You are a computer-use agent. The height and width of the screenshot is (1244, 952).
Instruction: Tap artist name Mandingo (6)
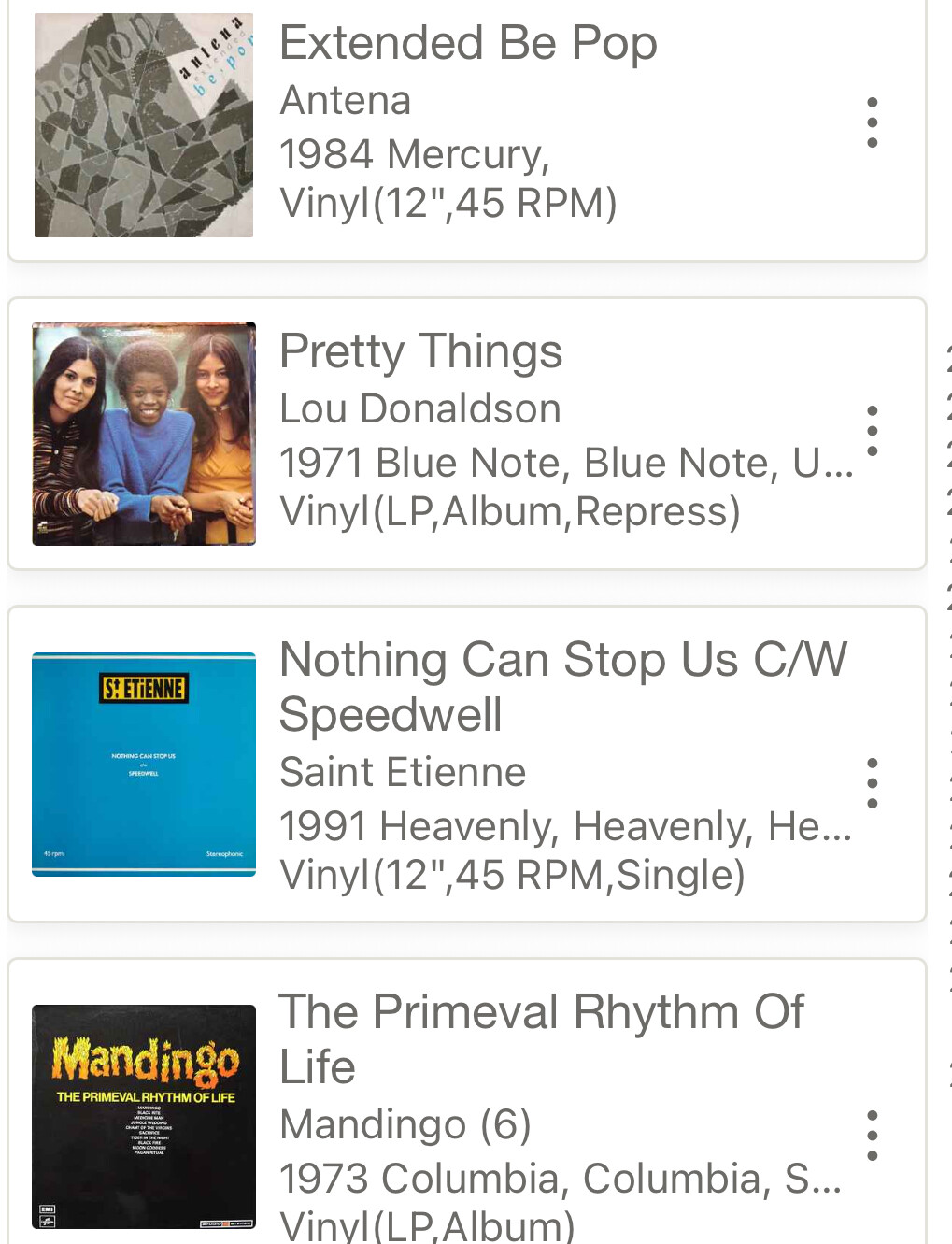click(x=405, y=1124)
